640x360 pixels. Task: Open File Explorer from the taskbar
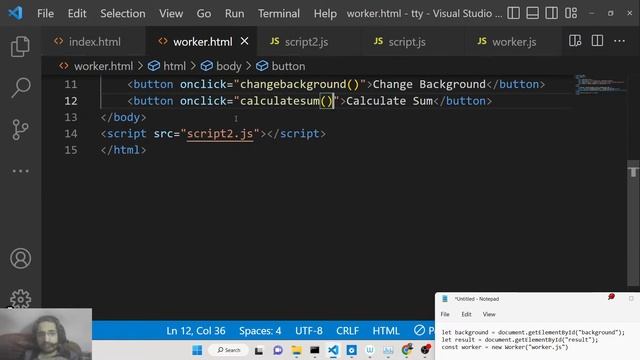point(296,350)
